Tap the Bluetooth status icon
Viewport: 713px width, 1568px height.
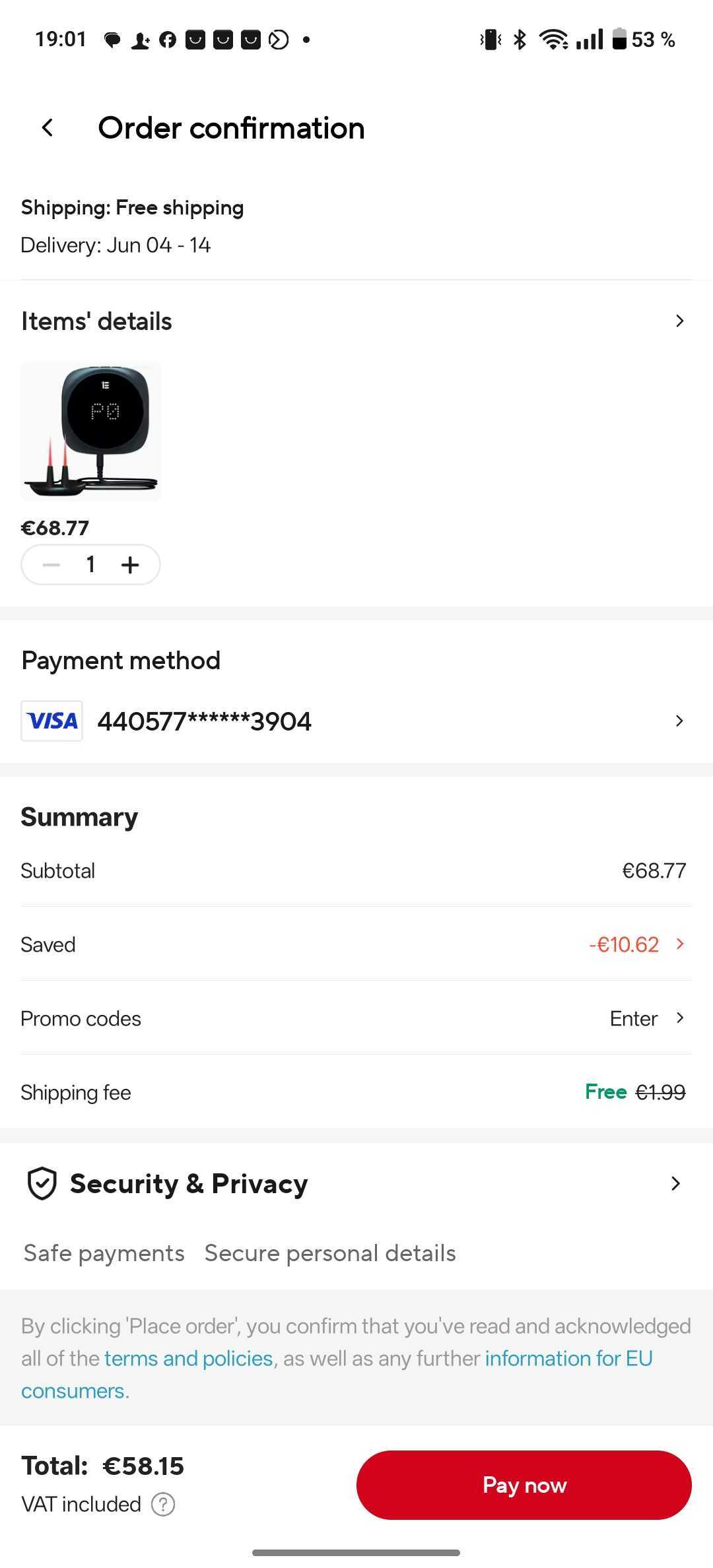[520, 40]
